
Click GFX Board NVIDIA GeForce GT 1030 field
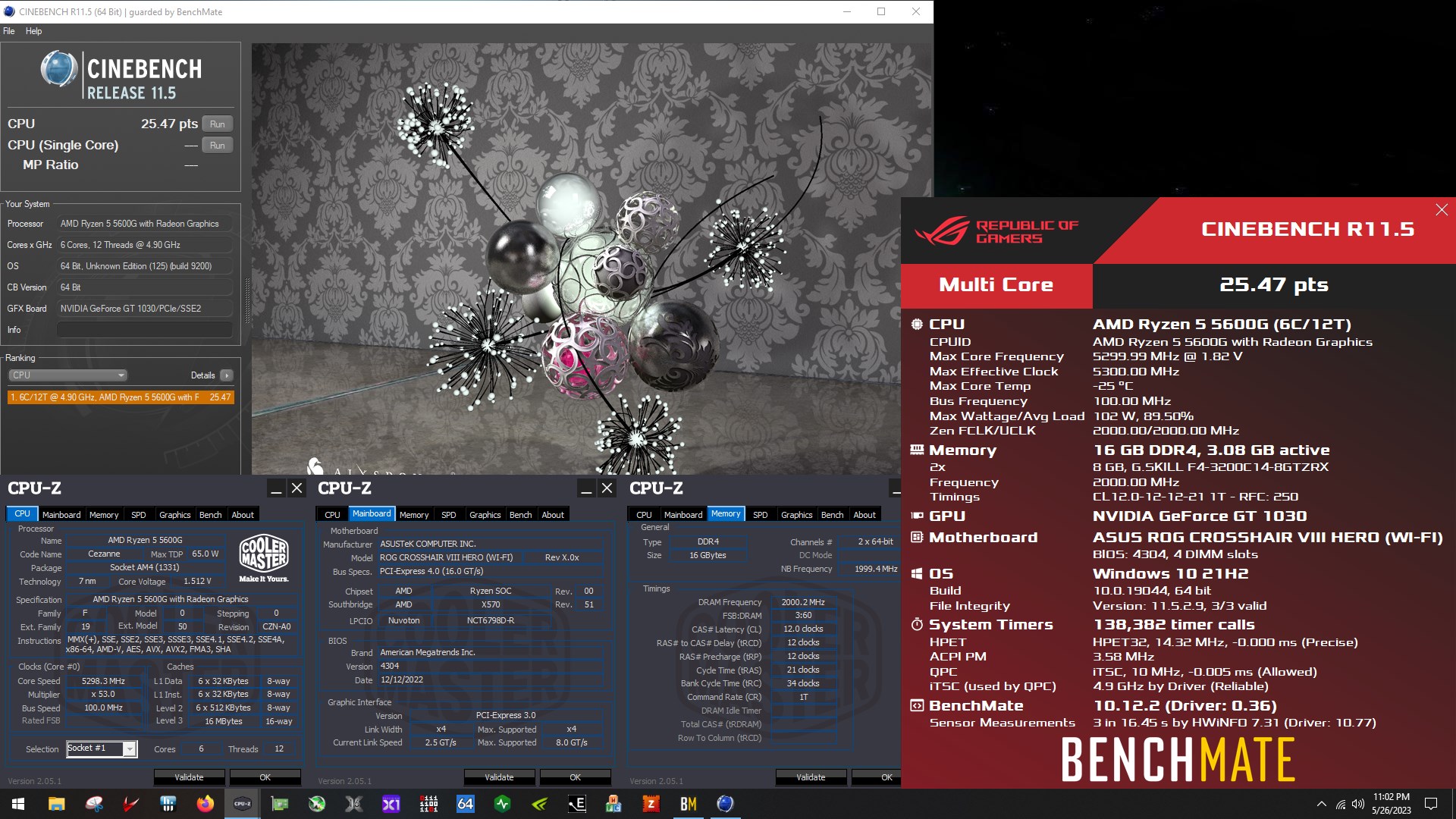click(145, 309)
